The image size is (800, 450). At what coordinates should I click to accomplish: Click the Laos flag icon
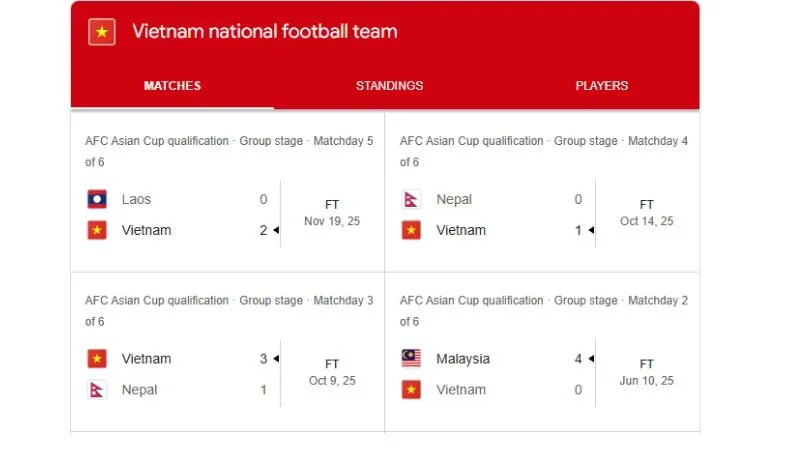click(97, 199)
